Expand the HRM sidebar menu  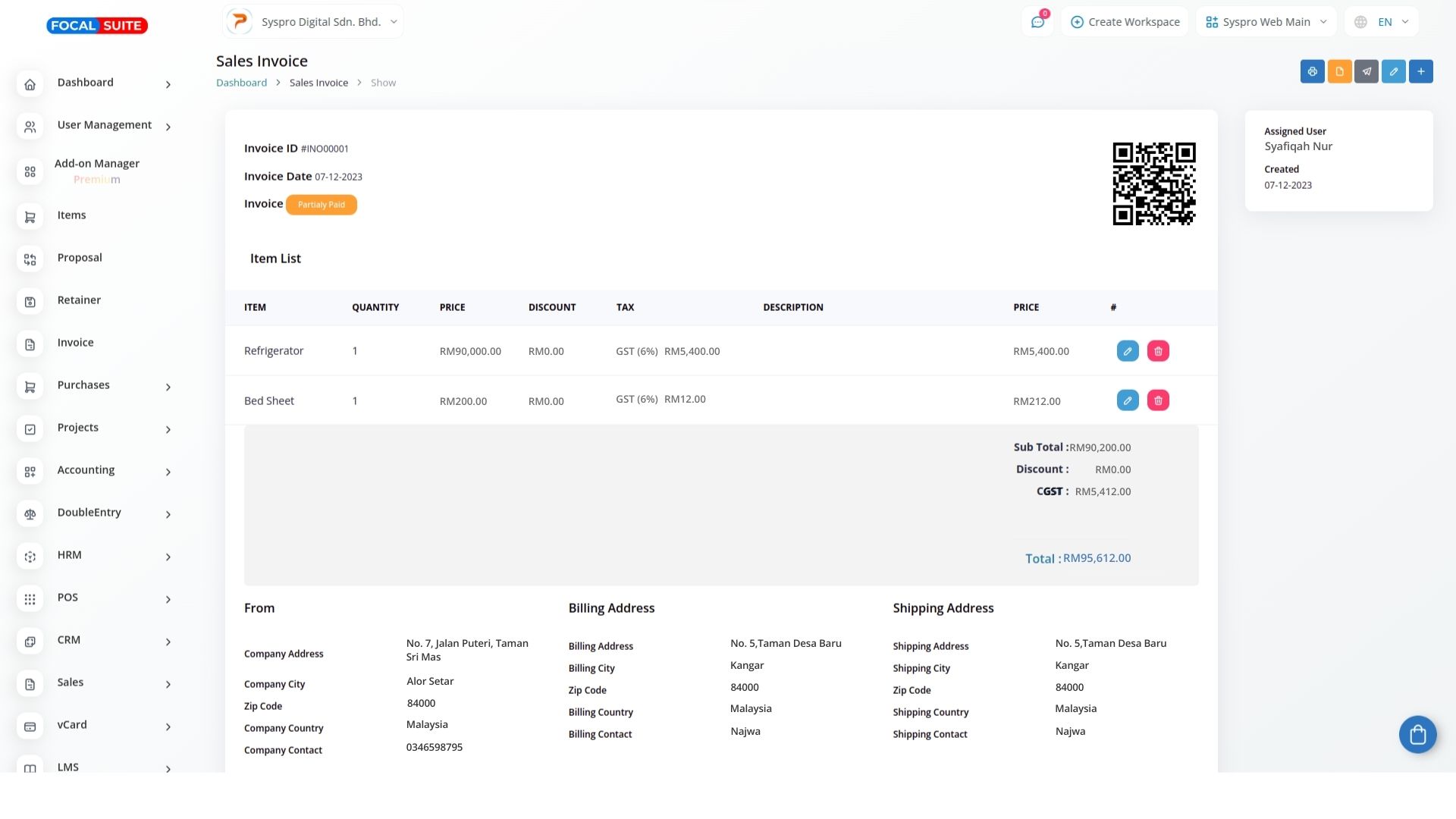tap(96, 555)
